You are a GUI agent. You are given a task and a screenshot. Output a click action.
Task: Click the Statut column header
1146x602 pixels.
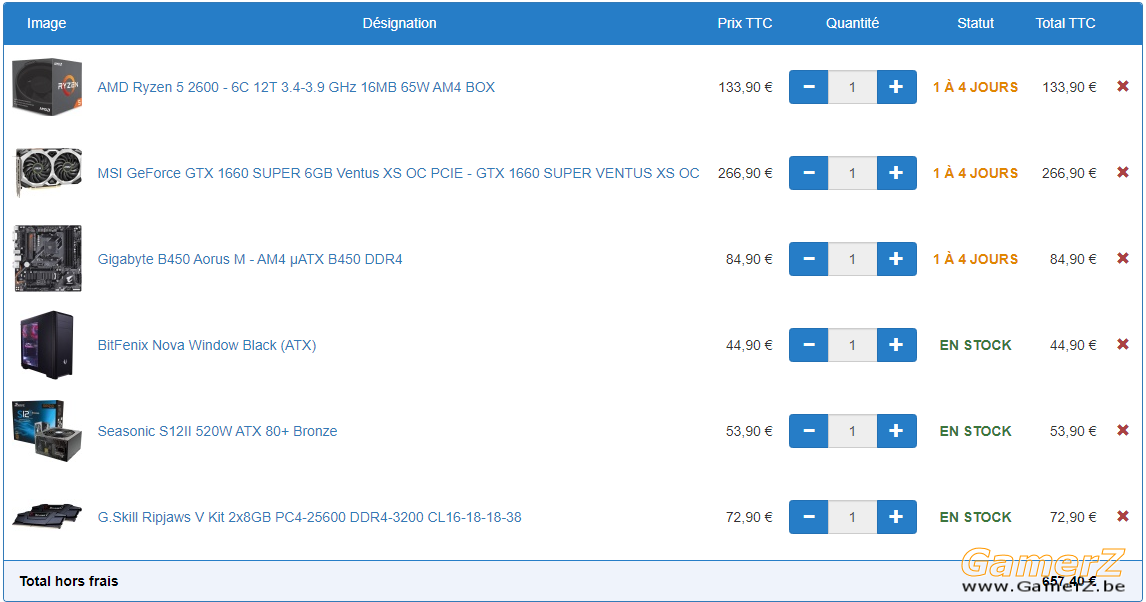[976, 23]
